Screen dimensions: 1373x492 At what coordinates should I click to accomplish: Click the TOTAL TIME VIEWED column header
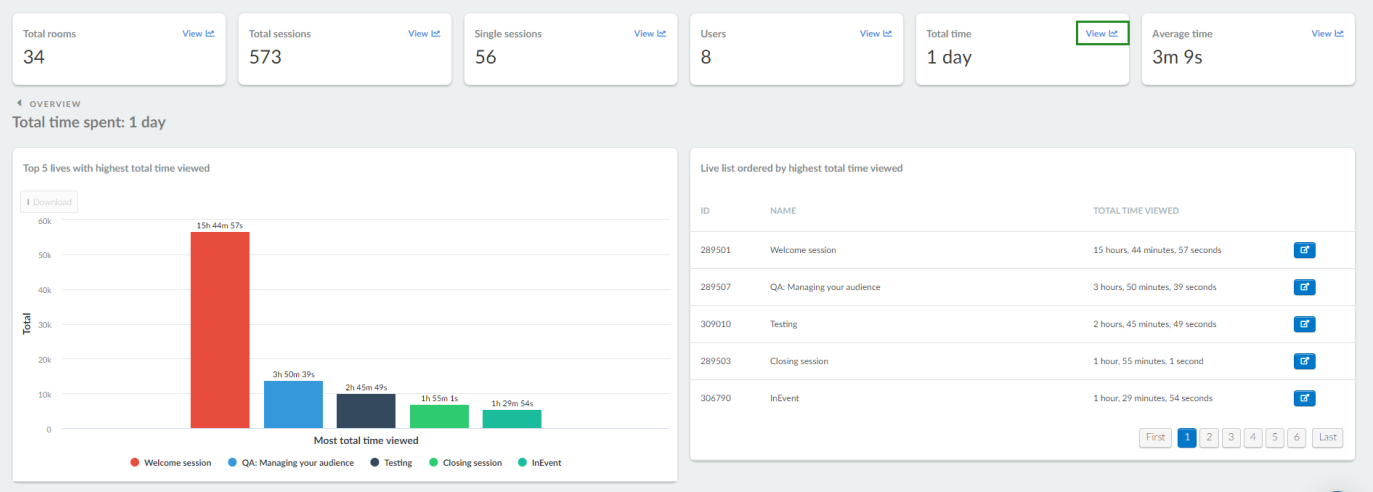pos(1136,211)
